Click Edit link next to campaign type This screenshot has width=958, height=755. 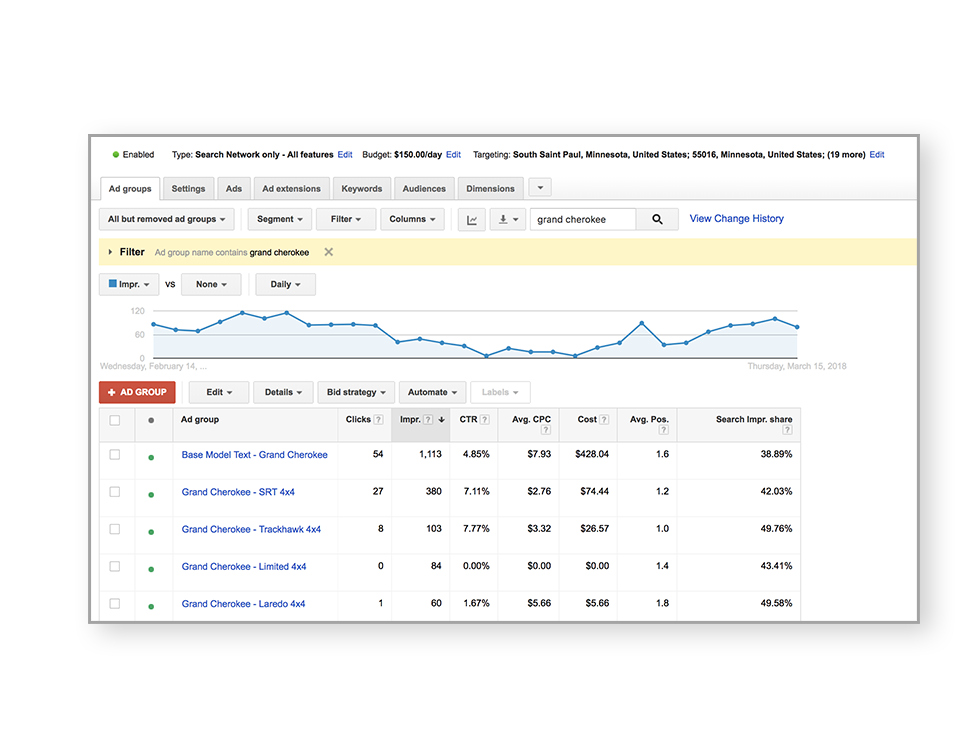pos(345,155)
